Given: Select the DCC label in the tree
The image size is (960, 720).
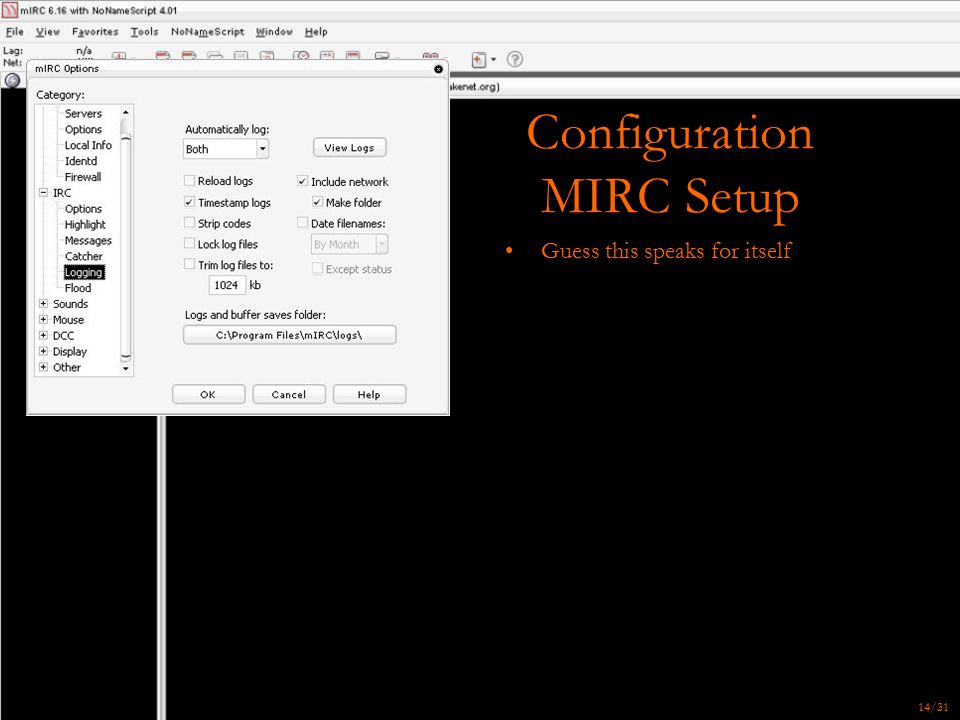Looking at the screenshot, I should pyautogui.click(x=63, y=336).
